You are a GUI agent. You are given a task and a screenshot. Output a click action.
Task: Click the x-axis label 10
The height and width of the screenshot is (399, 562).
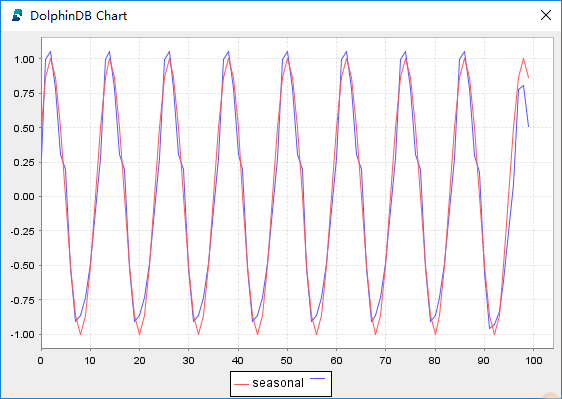coord(90,360)
